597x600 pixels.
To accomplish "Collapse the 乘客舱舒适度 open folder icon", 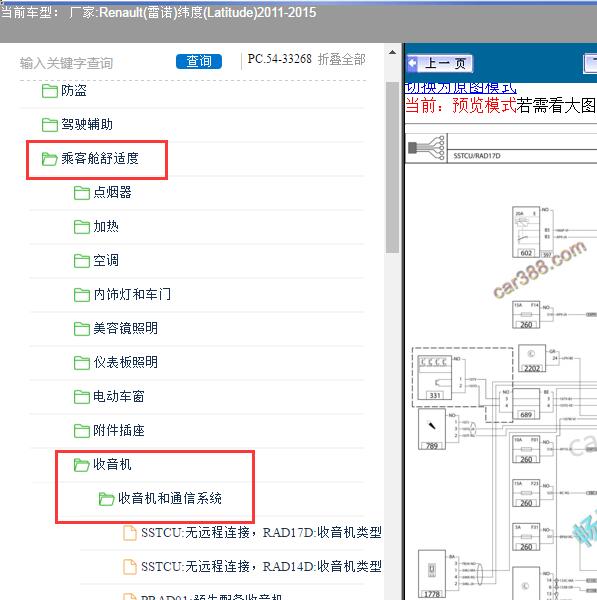I will click(49, 159).
